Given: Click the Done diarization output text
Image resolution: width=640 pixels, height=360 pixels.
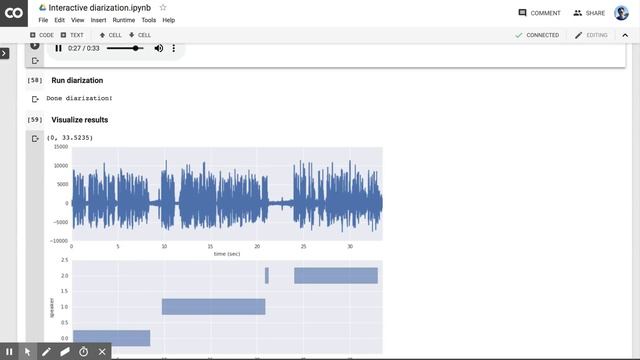Looking at the screenshot, I should [79, 98].
